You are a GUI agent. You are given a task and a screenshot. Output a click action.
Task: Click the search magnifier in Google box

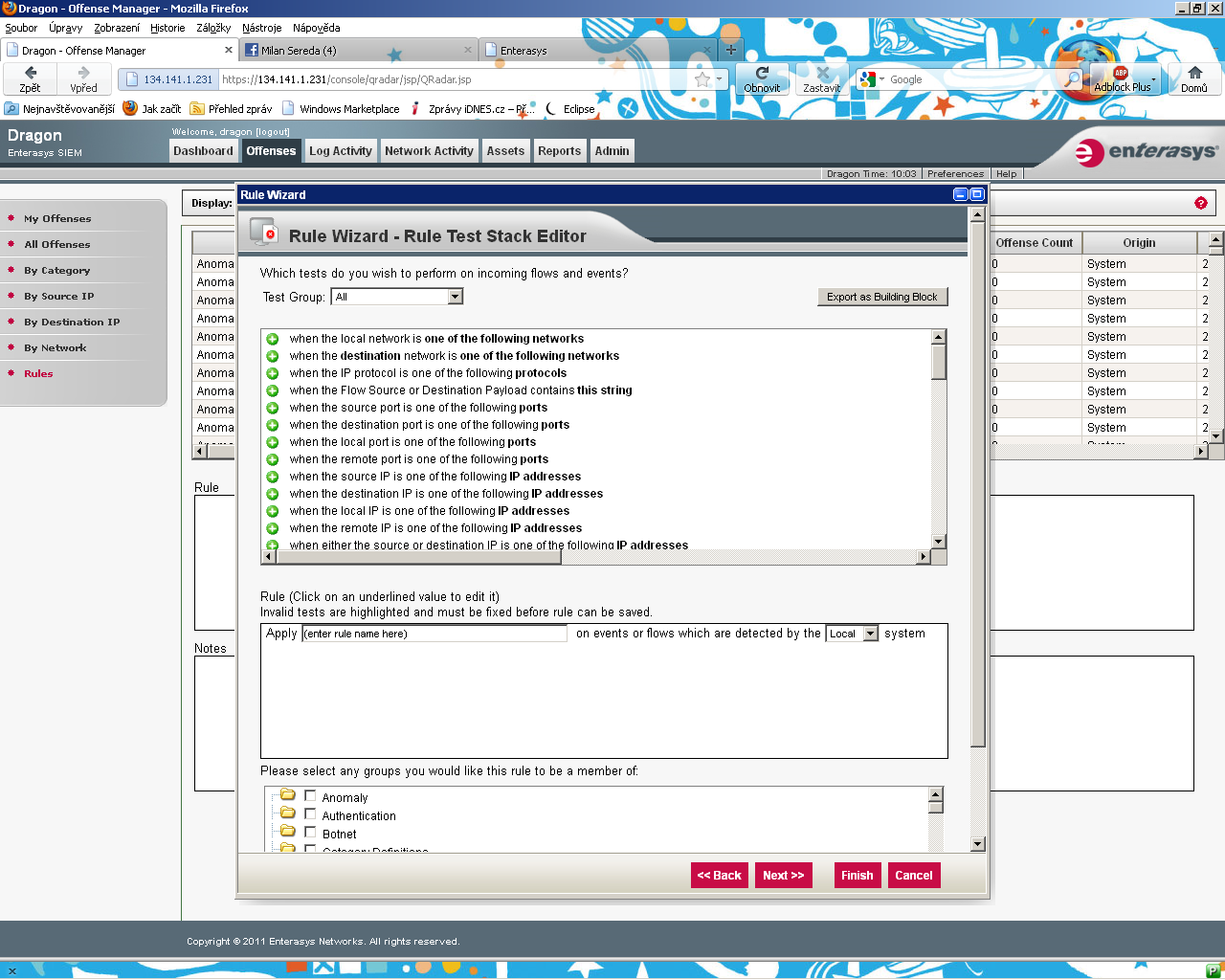click(1072, 79)
